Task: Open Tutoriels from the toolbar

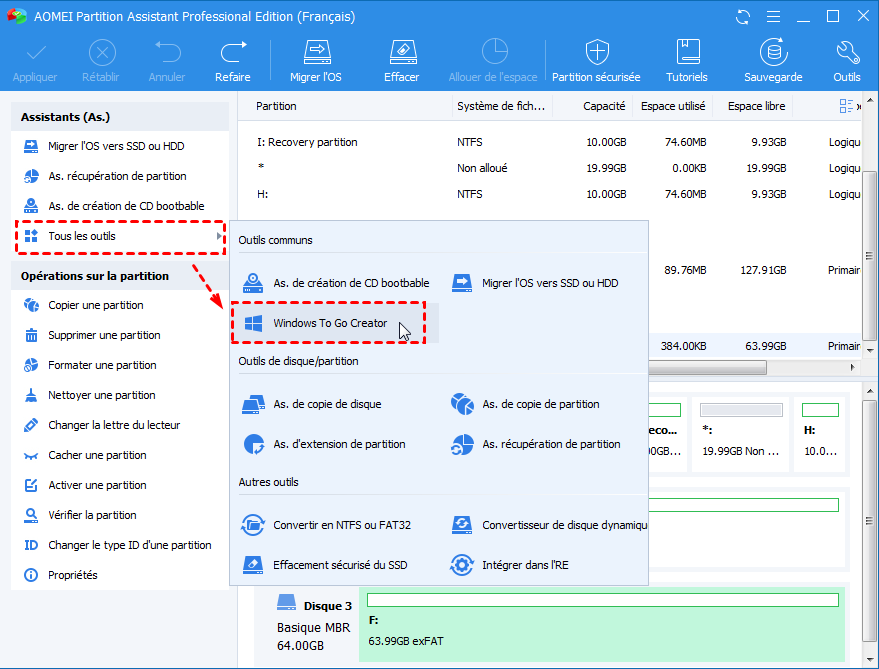Action: pyautogui.click(x=687, y=61)
